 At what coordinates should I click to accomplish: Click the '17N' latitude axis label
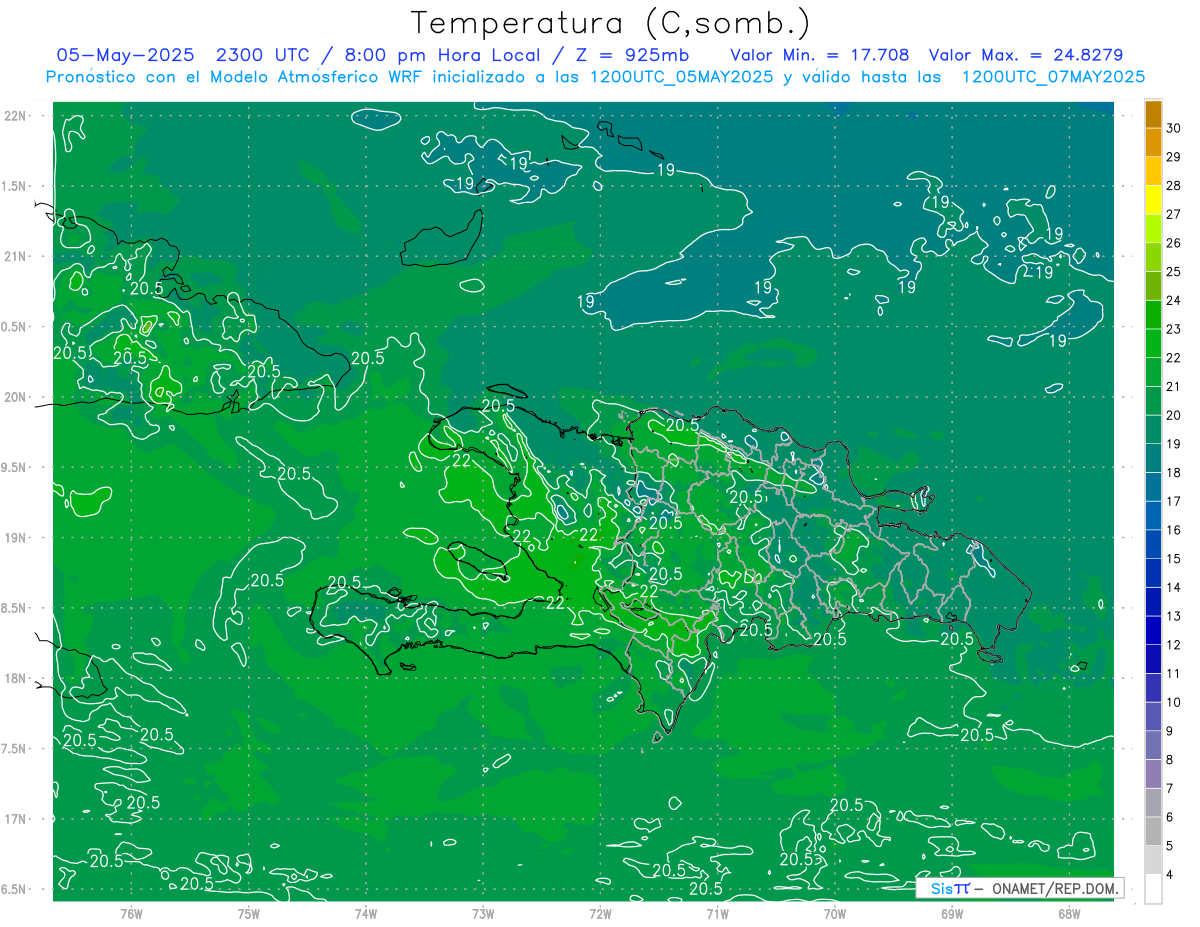[15, 820]
